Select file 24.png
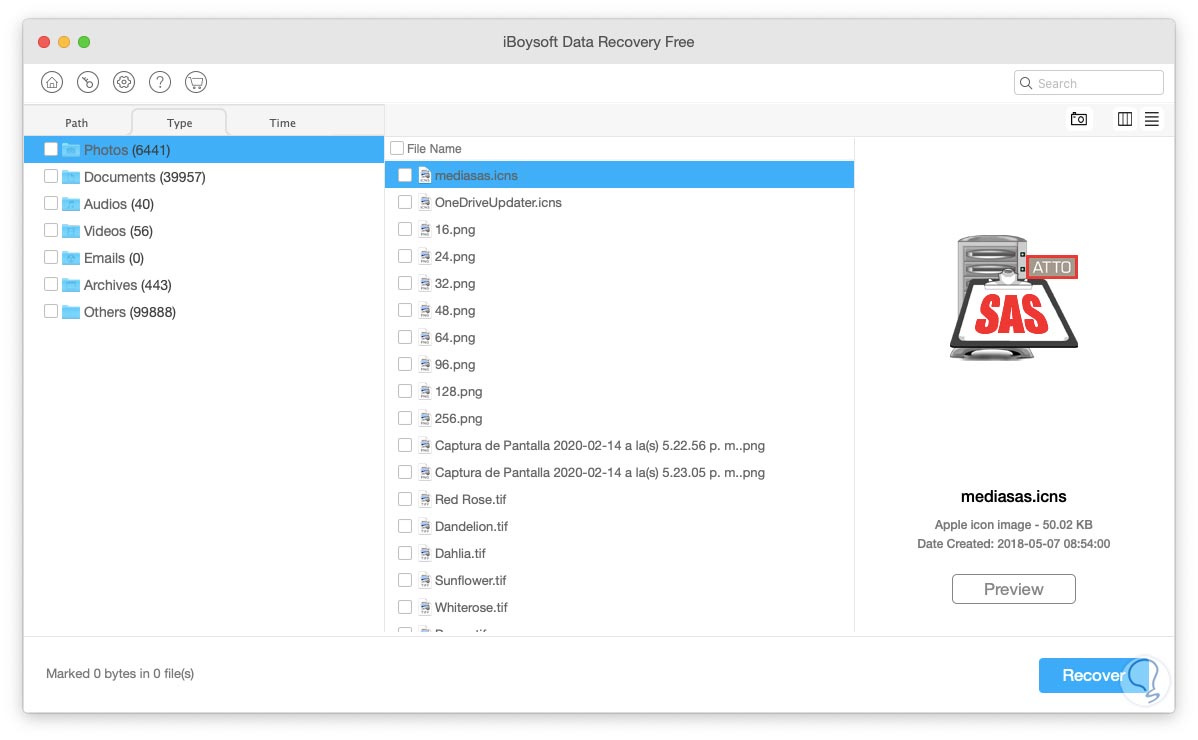This screenshot has width=1198, height=740. pos(620,257)
